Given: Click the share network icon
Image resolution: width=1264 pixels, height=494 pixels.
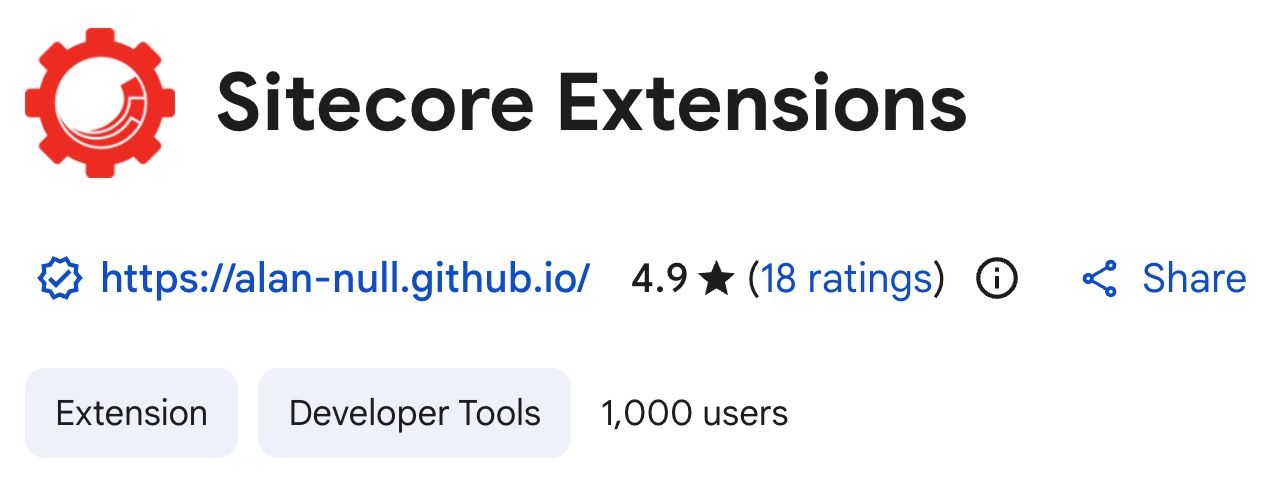Looking at the screenshot, I should [x=1100, y=279].
